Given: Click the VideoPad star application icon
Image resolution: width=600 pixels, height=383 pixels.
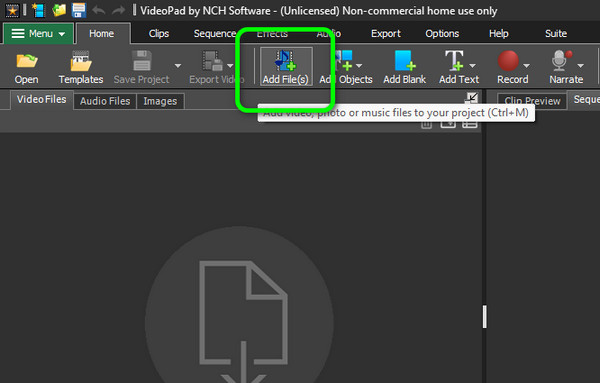Looking at the screenshot, I should [x=12, y=10].
